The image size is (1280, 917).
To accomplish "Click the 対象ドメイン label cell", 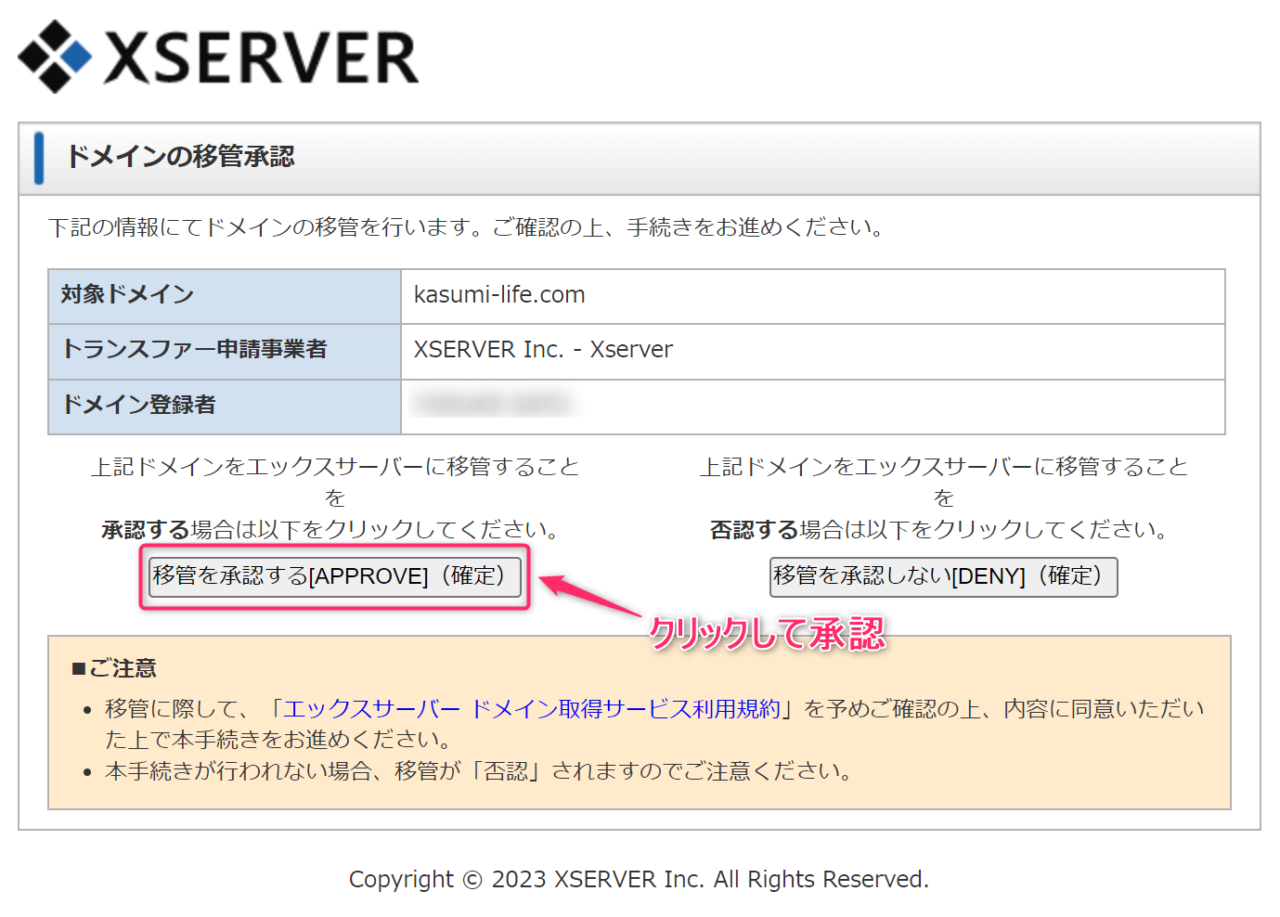I will click(x=224, y=296).
